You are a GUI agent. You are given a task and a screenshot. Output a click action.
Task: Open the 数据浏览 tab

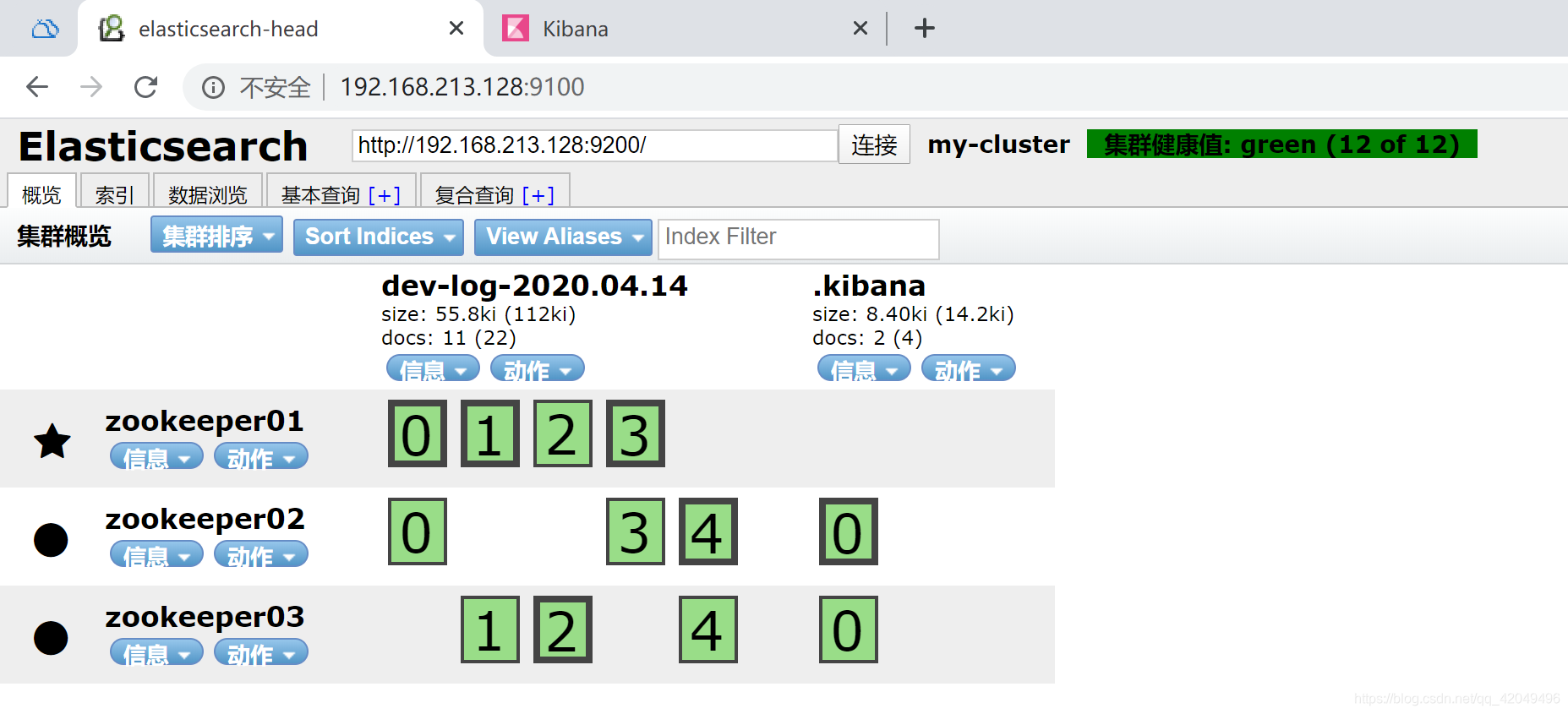point(208,191)
